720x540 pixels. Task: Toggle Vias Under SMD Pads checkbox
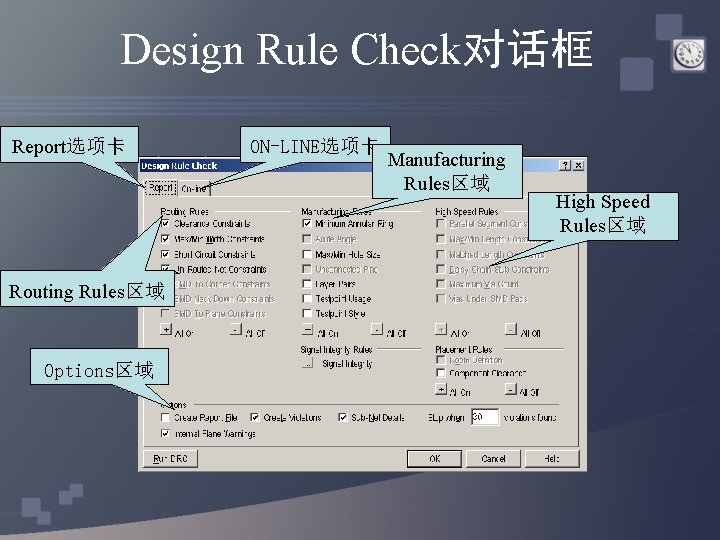[440, 298]
